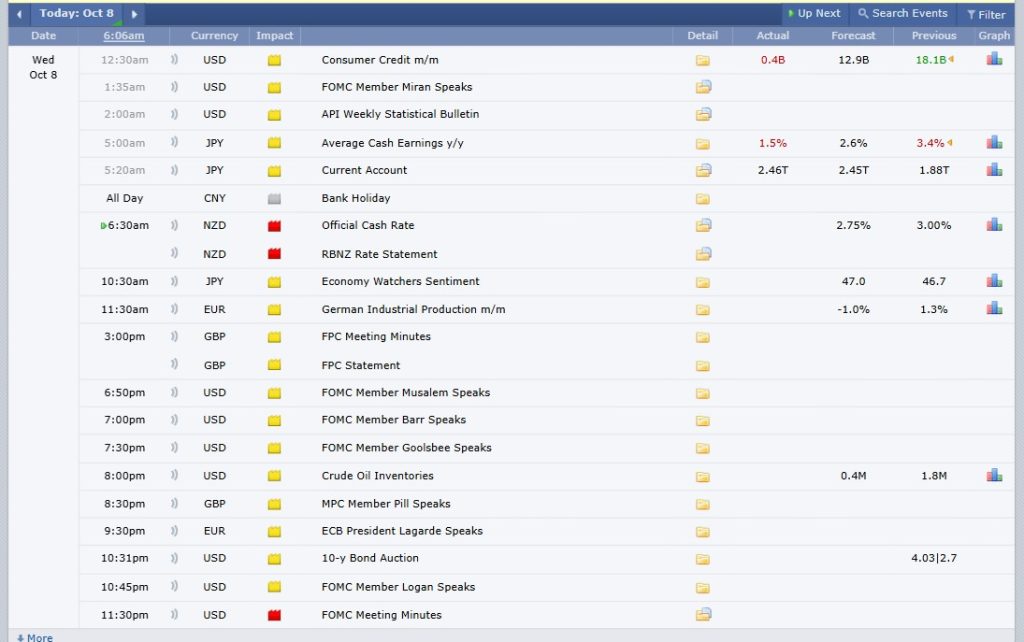This screenshot has height=642, width=1024.
Task: Go to the previous day with left arrow
Action: pos(18,14)
